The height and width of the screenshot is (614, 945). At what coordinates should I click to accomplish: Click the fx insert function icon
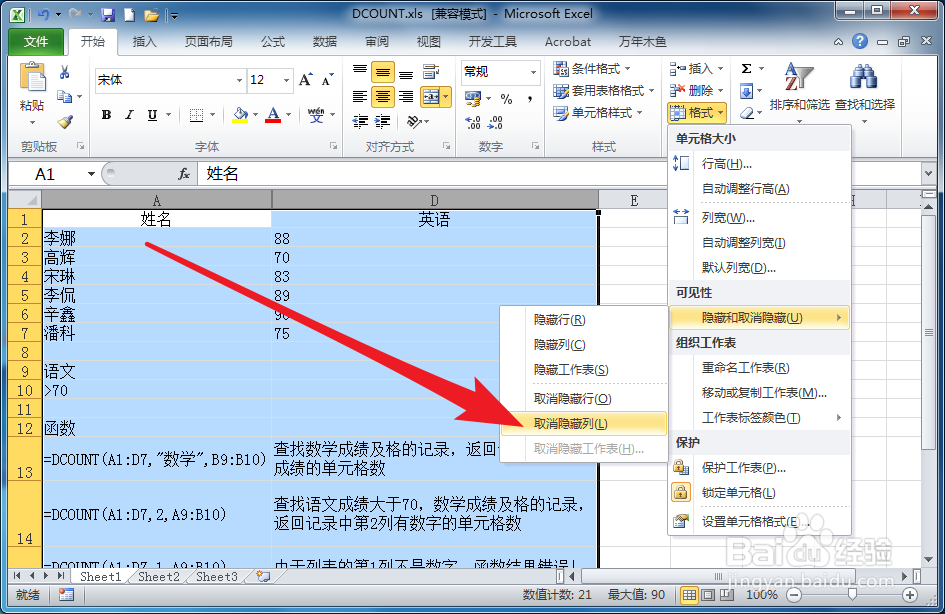coord(184,174)
